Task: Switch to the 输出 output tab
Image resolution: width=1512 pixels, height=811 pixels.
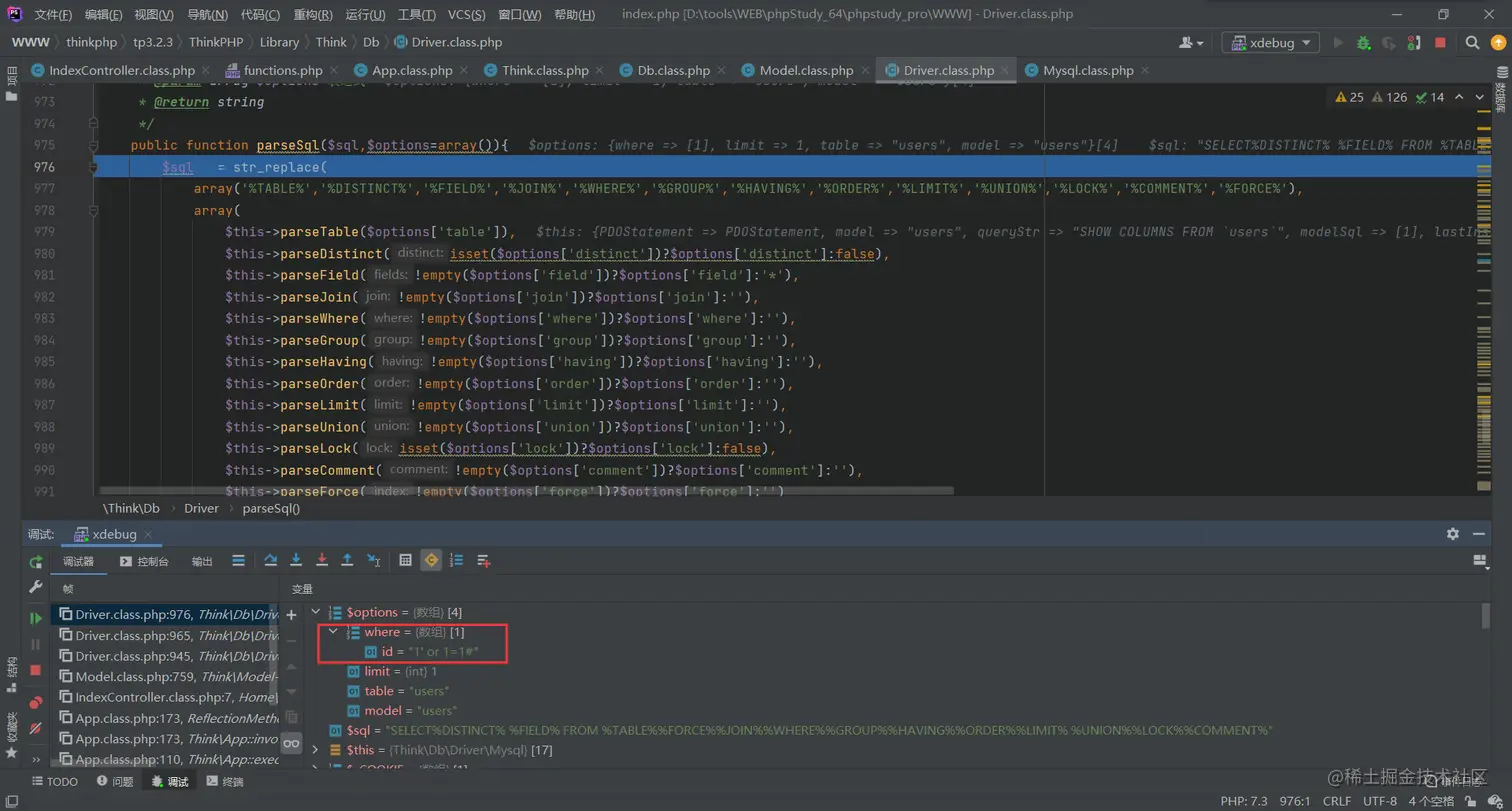Action: 202,562
